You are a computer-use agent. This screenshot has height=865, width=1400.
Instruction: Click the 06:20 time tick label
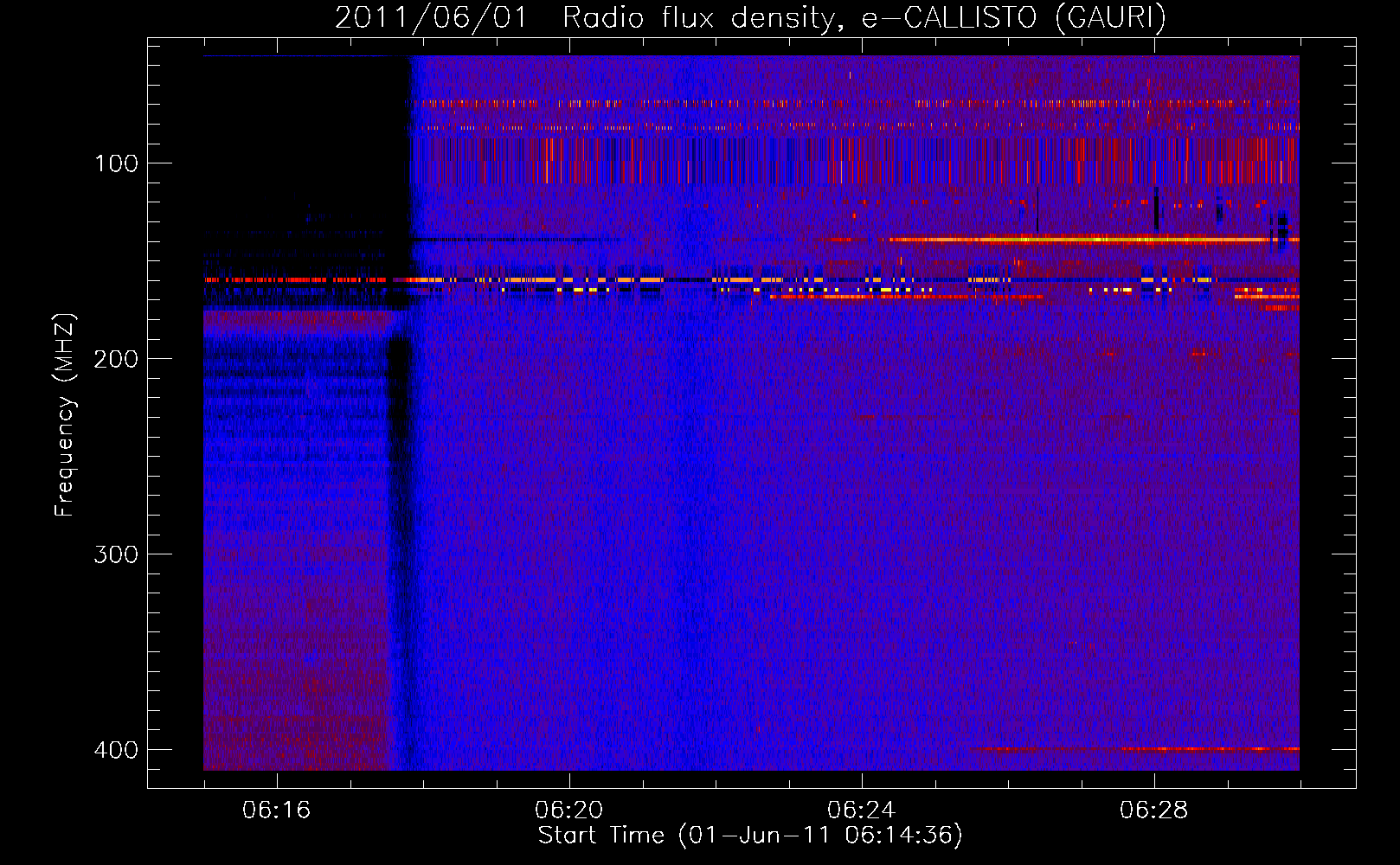pyautogui.click(x=569, y=811)
